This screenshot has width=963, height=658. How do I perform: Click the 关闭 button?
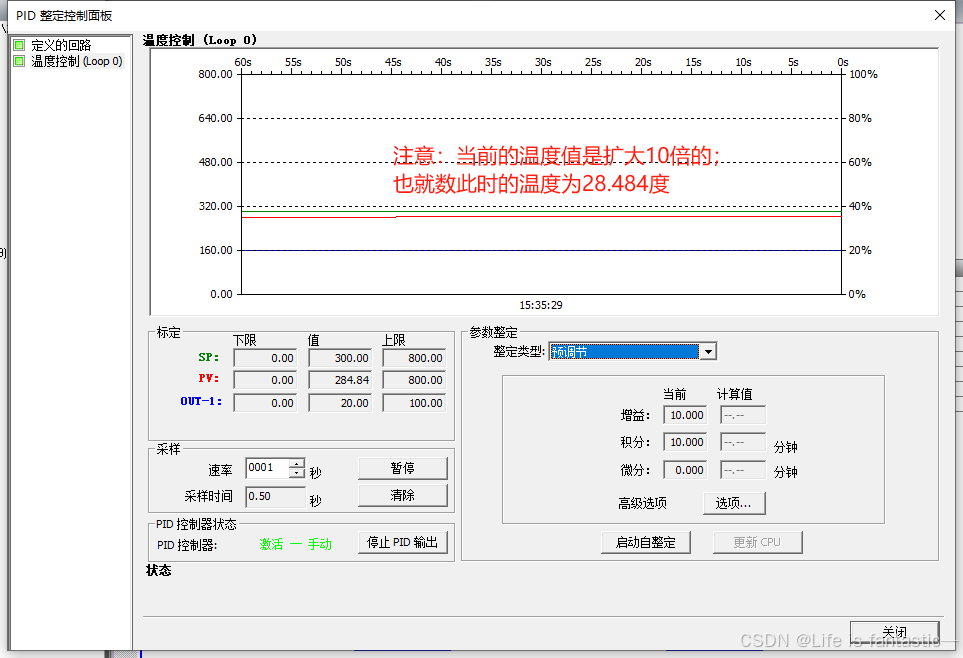(x=895, y=632)
